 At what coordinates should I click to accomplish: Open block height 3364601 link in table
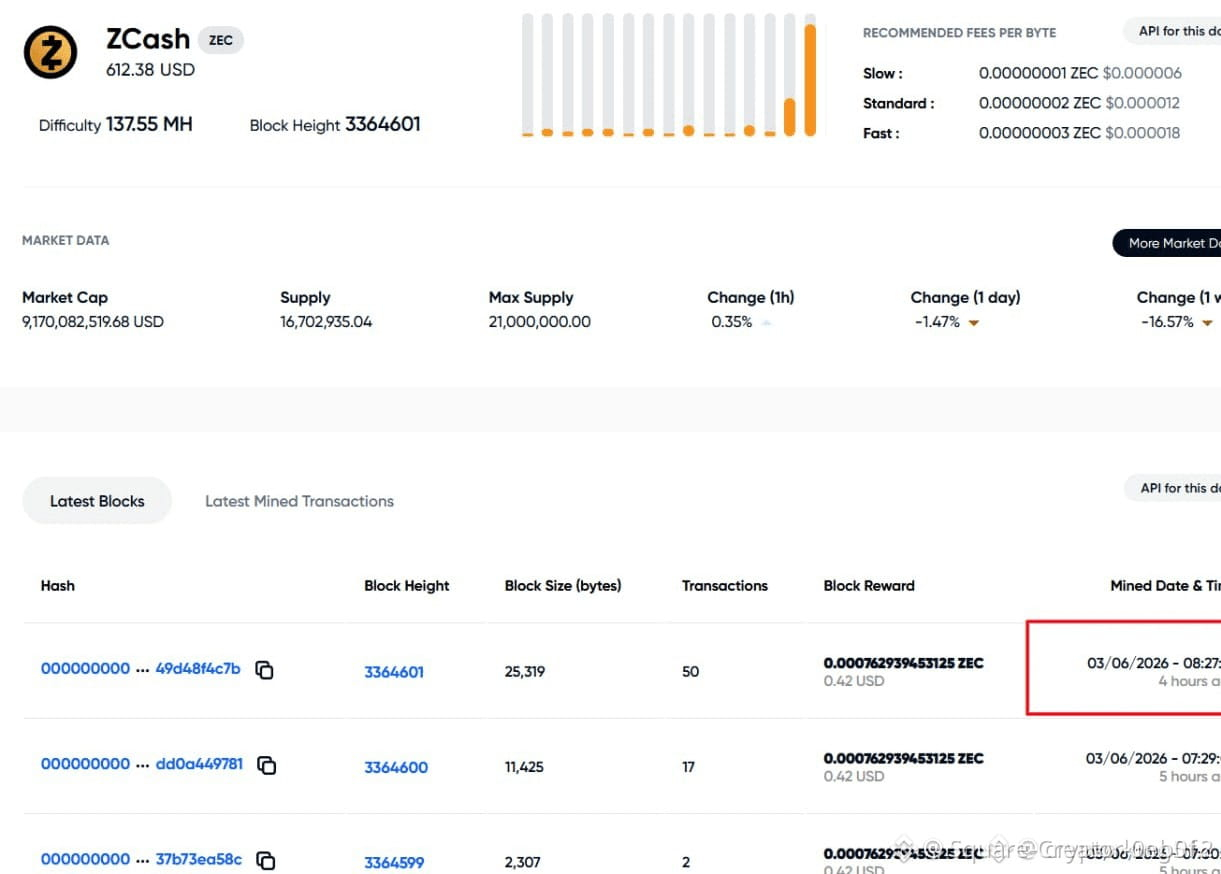pos(394,672)
